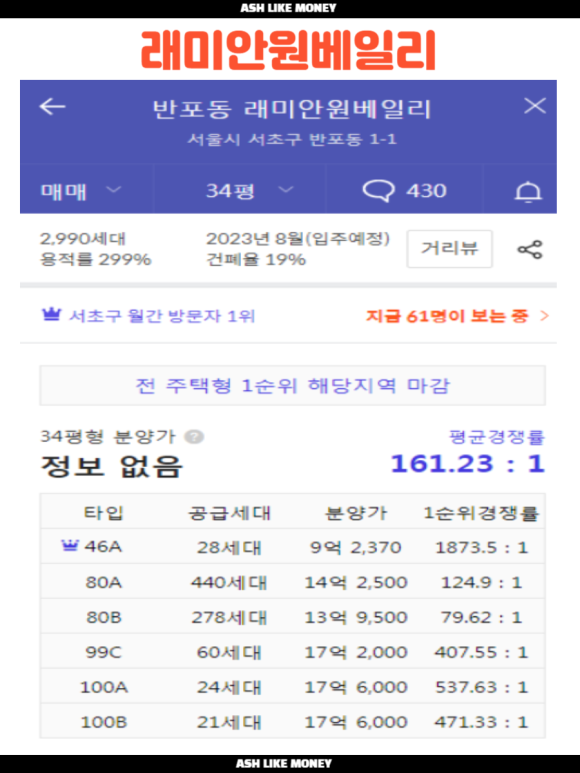
Task: Click the 정보 없음 price text
Action: click(x=111, y=466)
